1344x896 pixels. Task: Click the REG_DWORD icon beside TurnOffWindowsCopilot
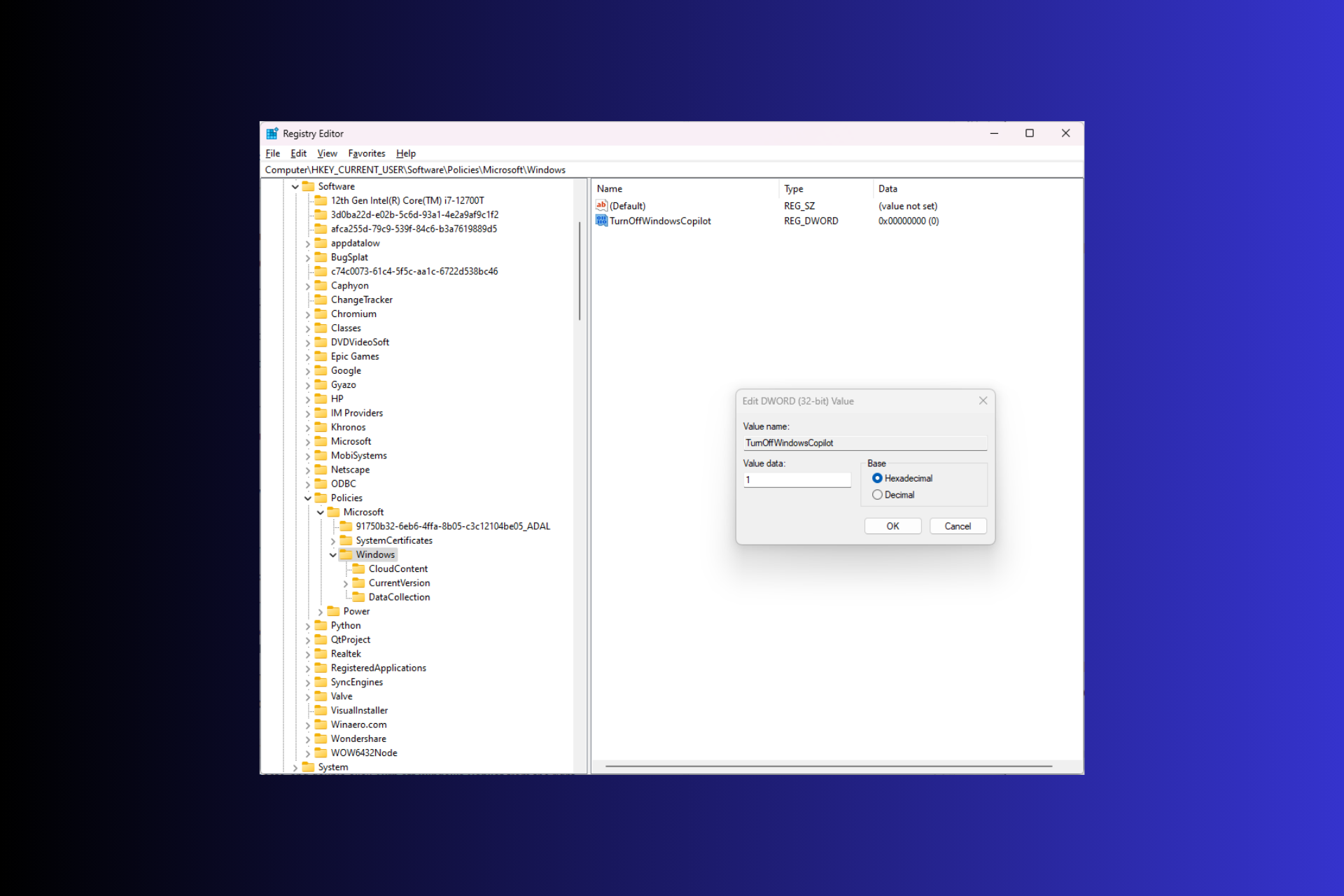(x=602, y=220)
